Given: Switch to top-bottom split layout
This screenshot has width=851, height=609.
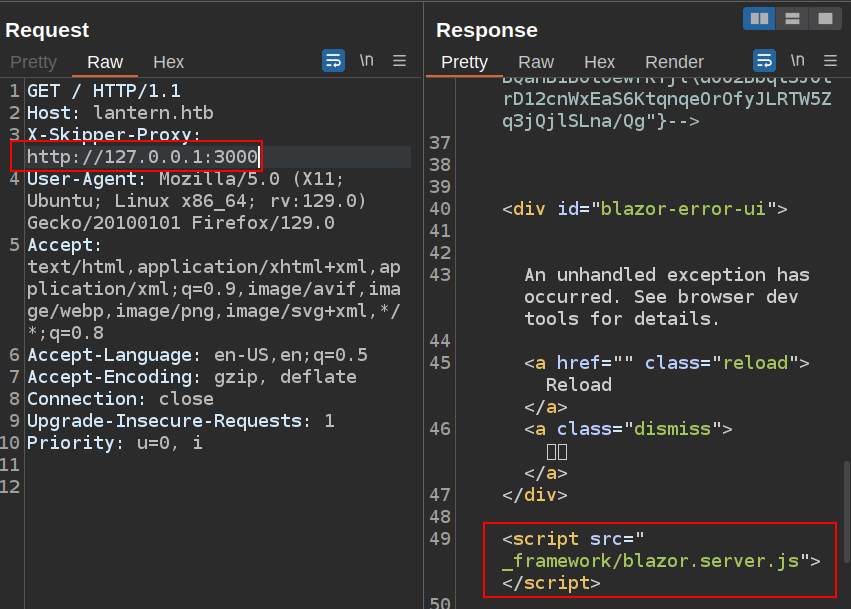Looking at the screenshot, I should pos(791,18).
